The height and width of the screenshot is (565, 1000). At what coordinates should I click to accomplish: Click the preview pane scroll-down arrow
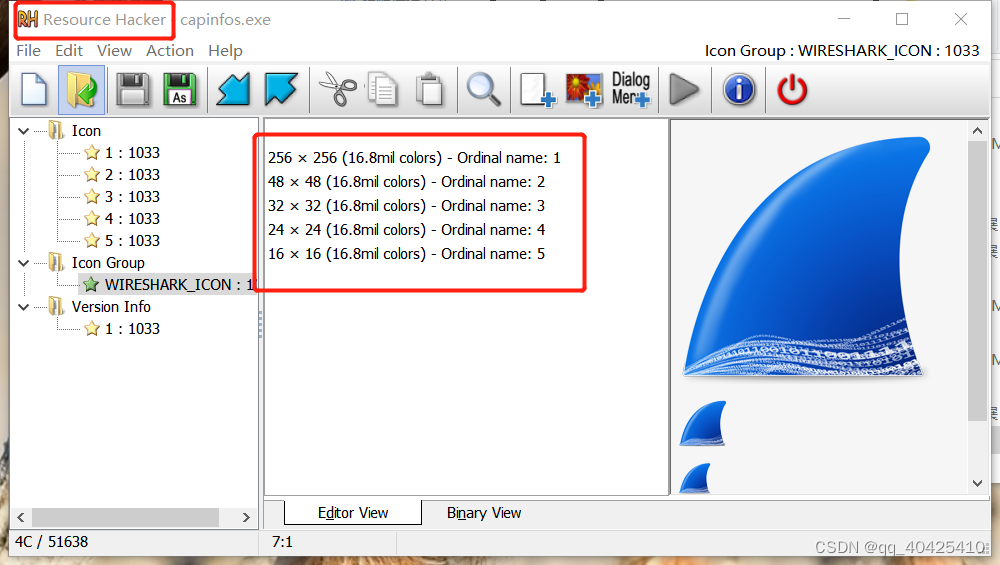977,483
